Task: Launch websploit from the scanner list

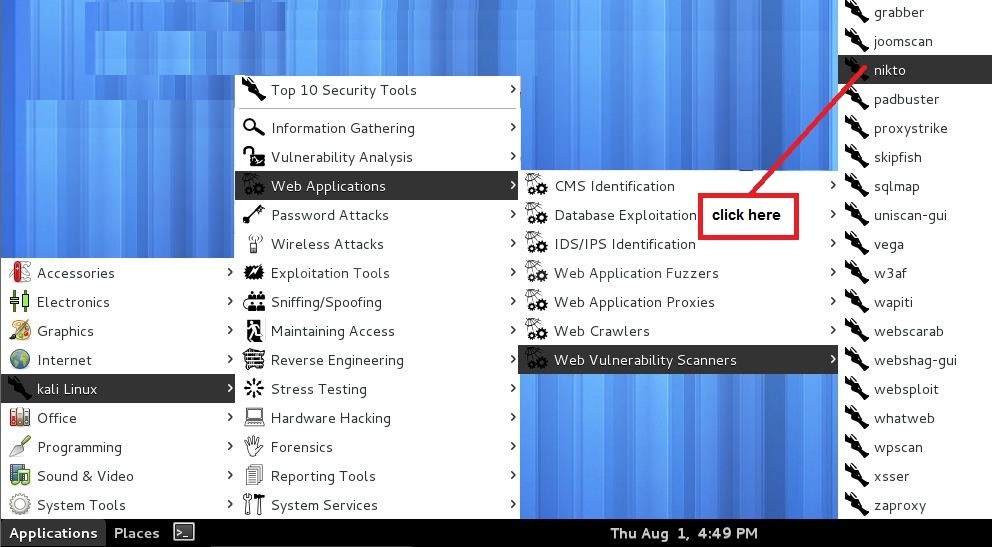Action: tap(915, 389)
